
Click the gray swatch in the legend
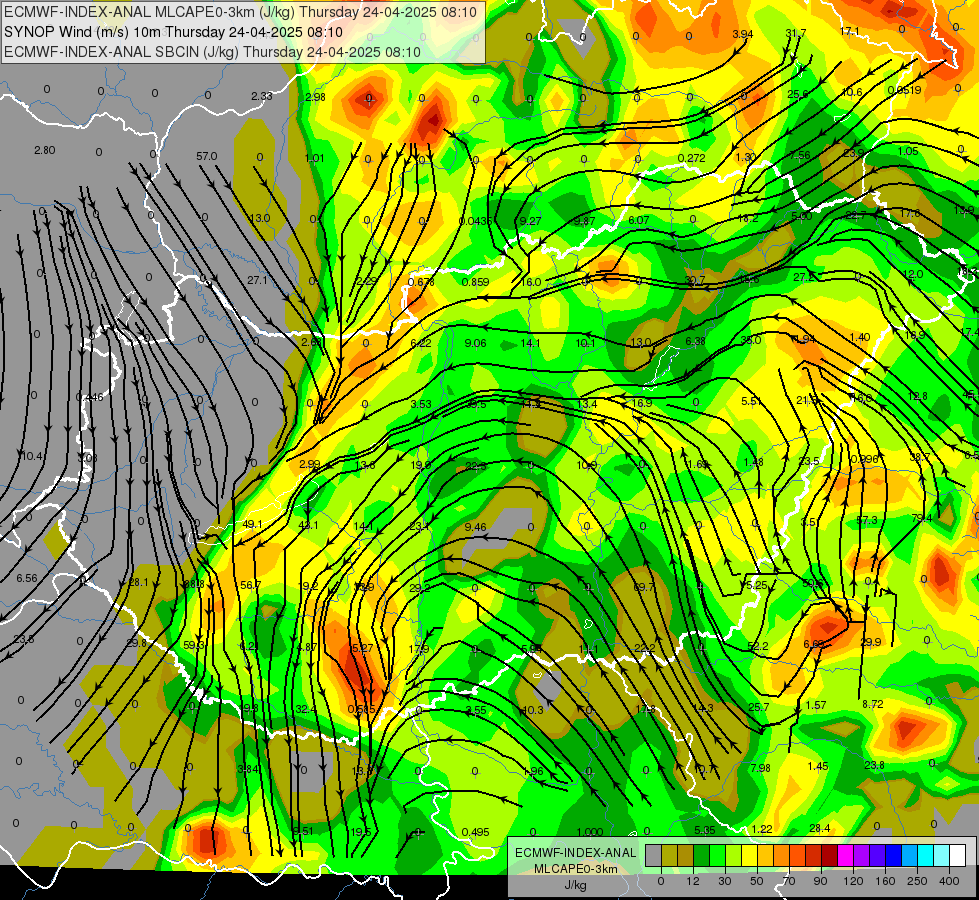654,855
